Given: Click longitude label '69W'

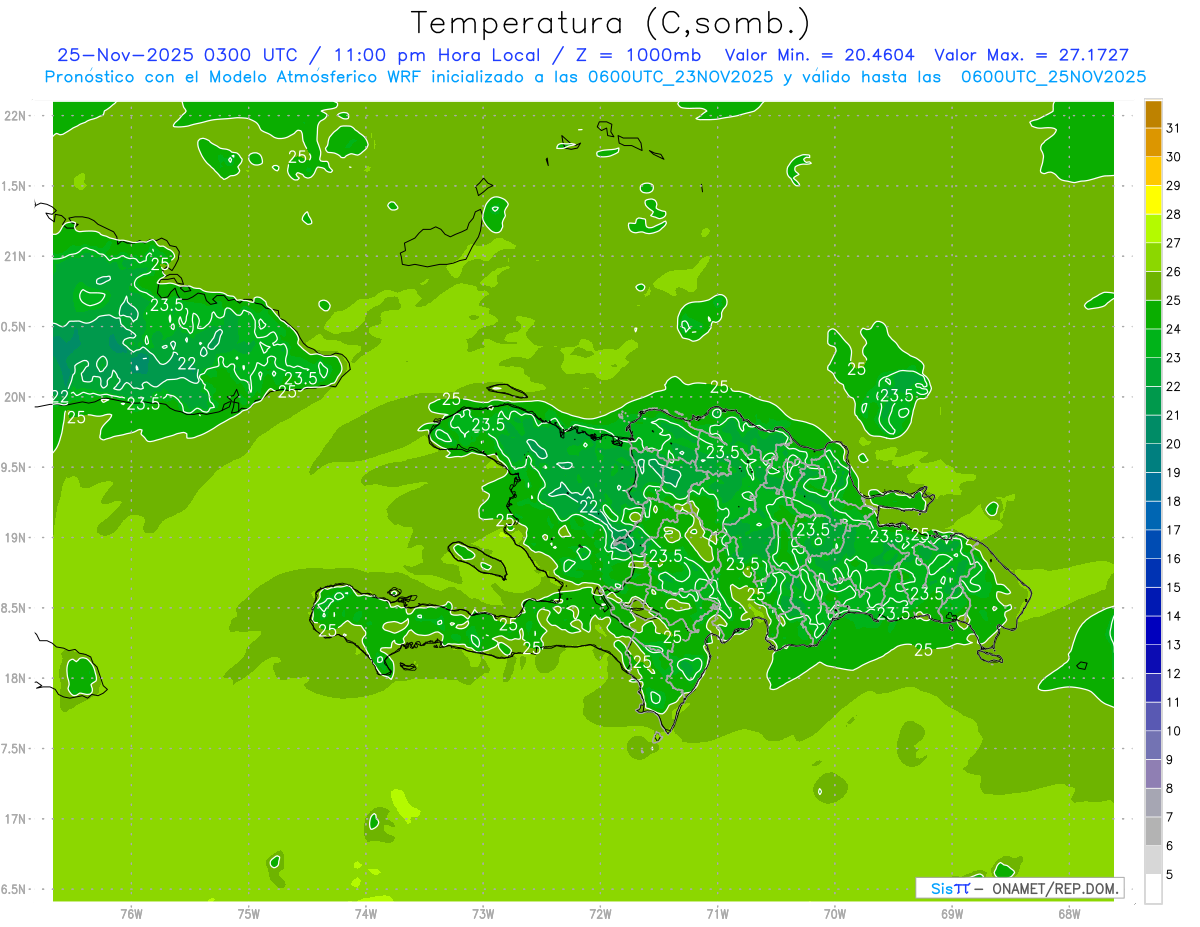Looking at the screenshot, I should coord(952,914).
